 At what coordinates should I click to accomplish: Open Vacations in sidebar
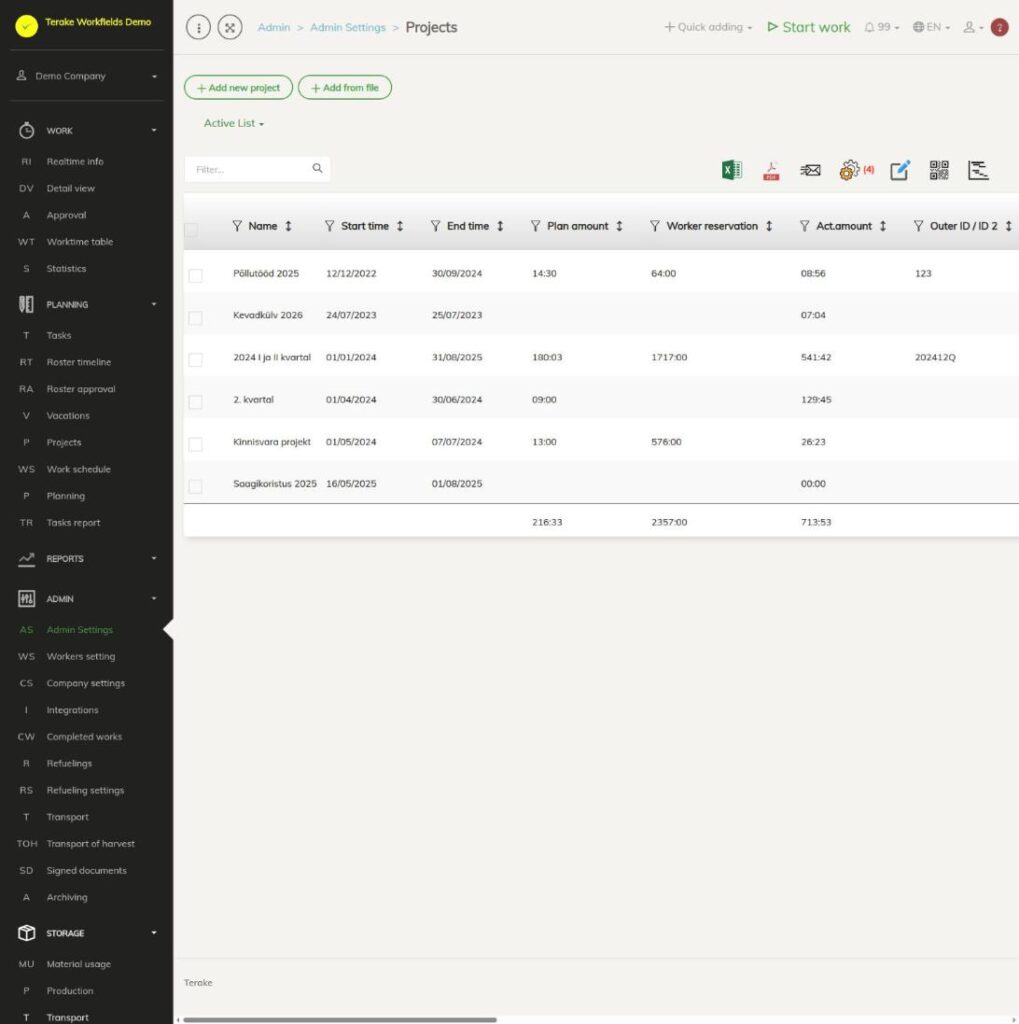[68, 415]
